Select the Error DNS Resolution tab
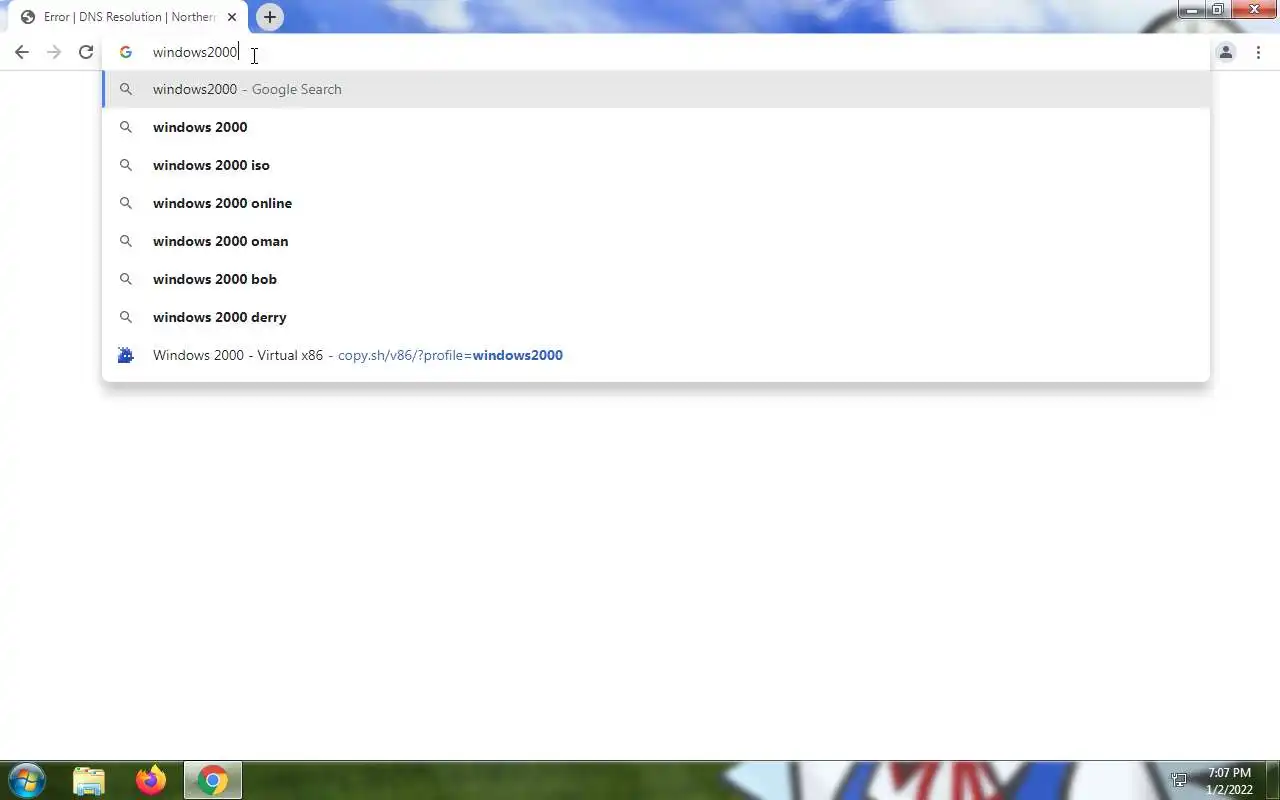1280x800 pixels. [x=128, y=17]
